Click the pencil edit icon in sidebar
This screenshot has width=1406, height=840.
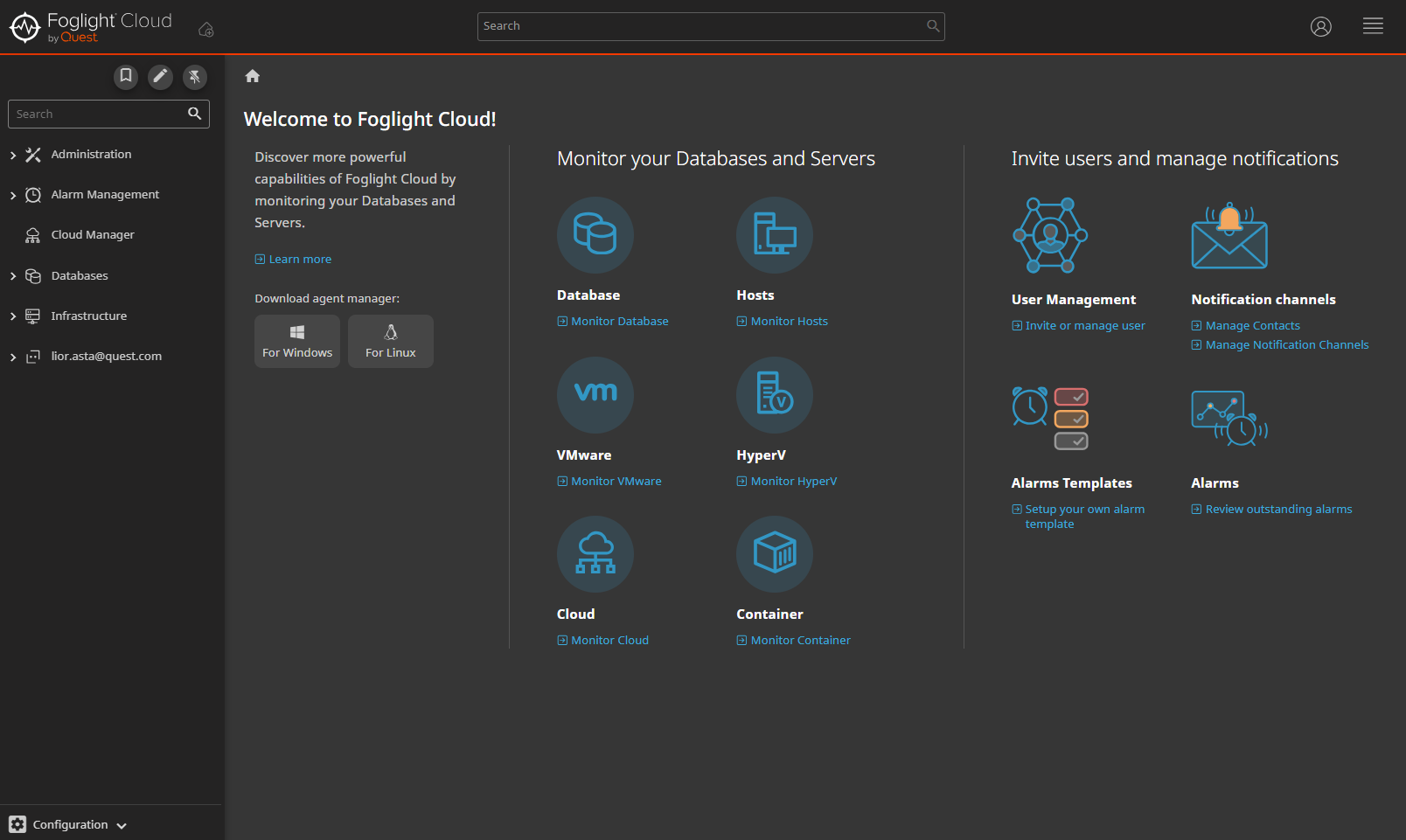point(160,76)
